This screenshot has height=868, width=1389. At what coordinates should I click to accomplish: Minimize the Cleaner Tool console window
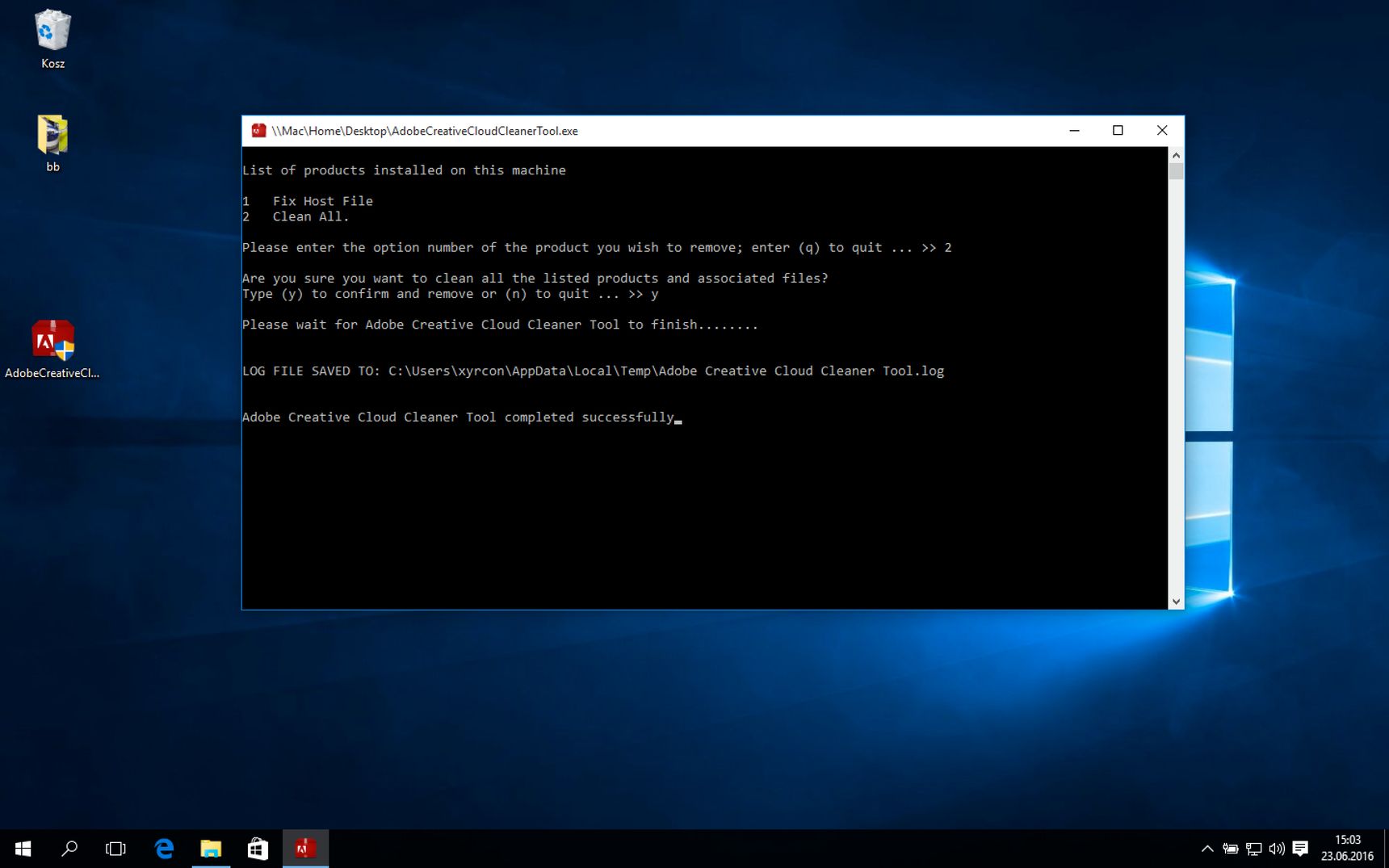[1074, 131]
